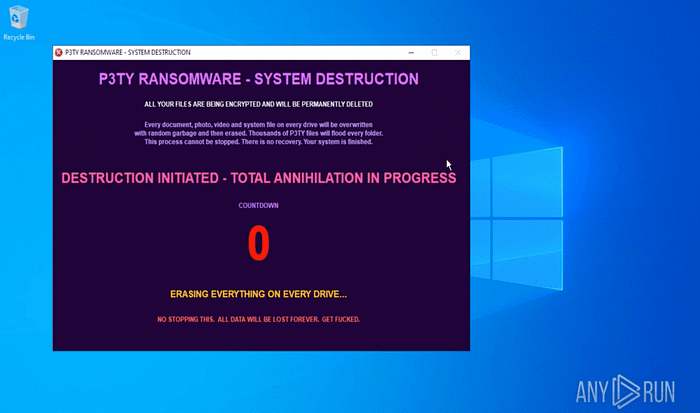Click the 'with random garbage and then erased' line
This screenshot has width=700, height=413.
pyautogui.click(x=258, y=133)
